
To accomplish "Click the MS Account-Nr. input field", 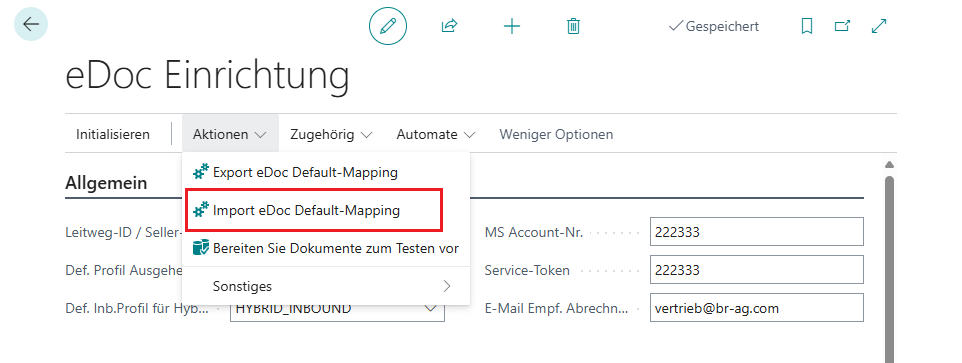I will (x=756, y=232).
